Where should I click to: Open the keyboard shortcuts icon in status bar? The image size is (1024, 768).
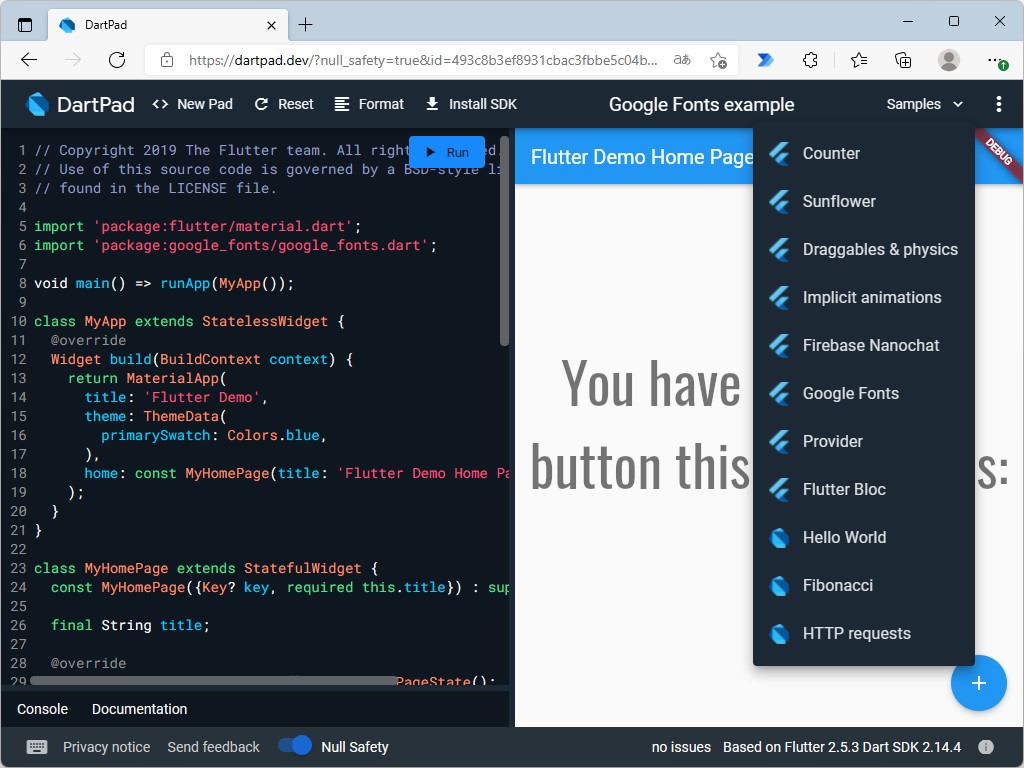coord(36,747)
